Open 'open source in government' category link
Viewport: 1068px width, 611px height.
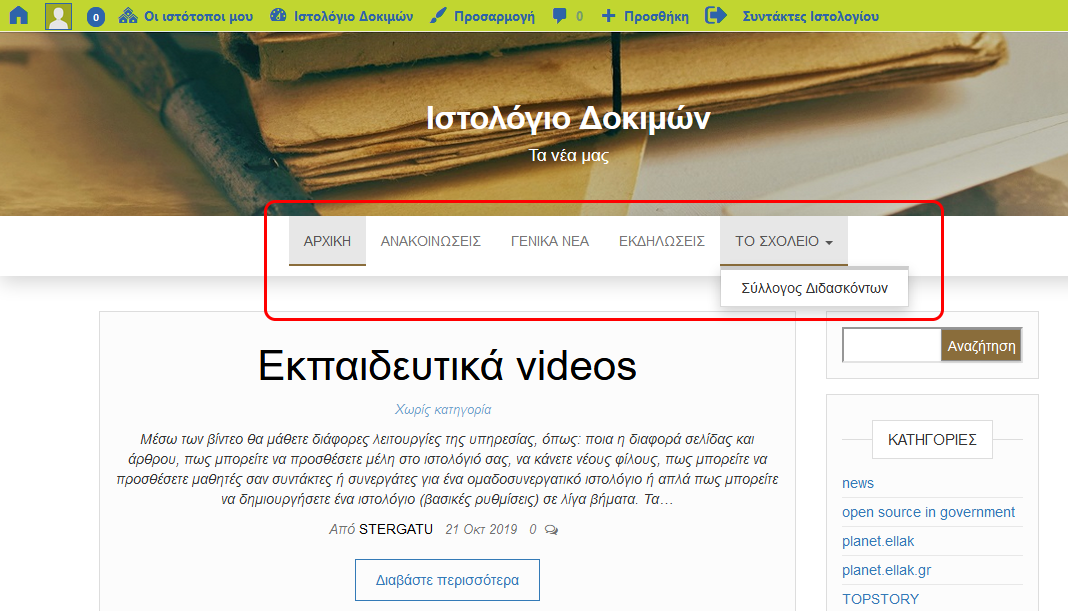[x=928, y=512]
